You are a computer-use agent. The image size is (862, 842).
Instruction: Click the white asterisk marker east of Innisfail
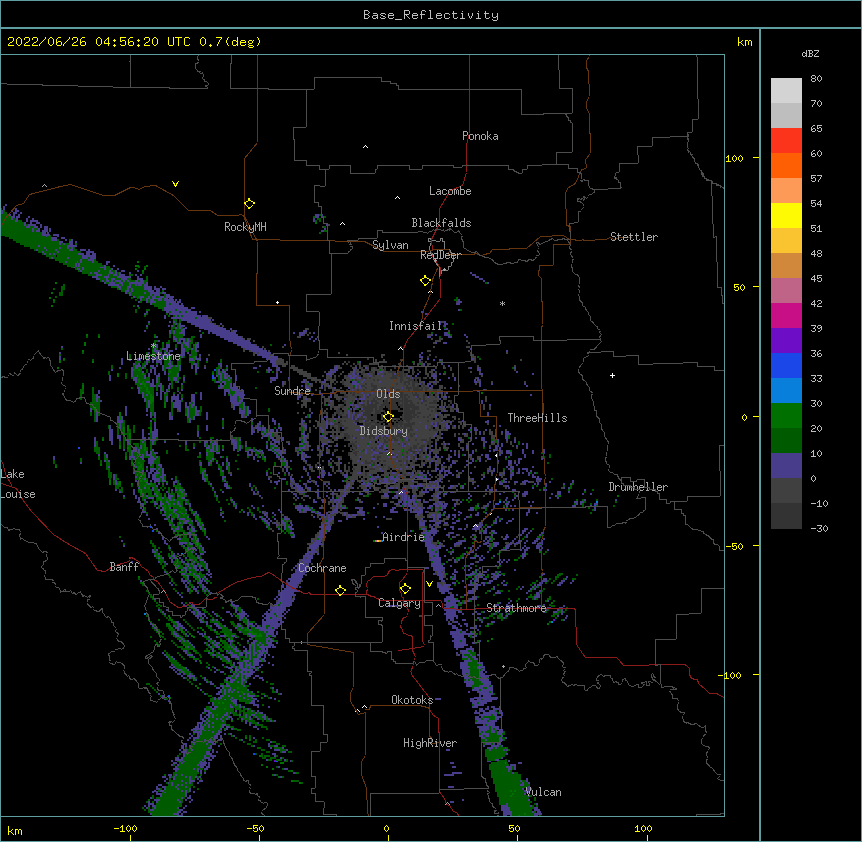pyautogui.click(x=502, y=303)
